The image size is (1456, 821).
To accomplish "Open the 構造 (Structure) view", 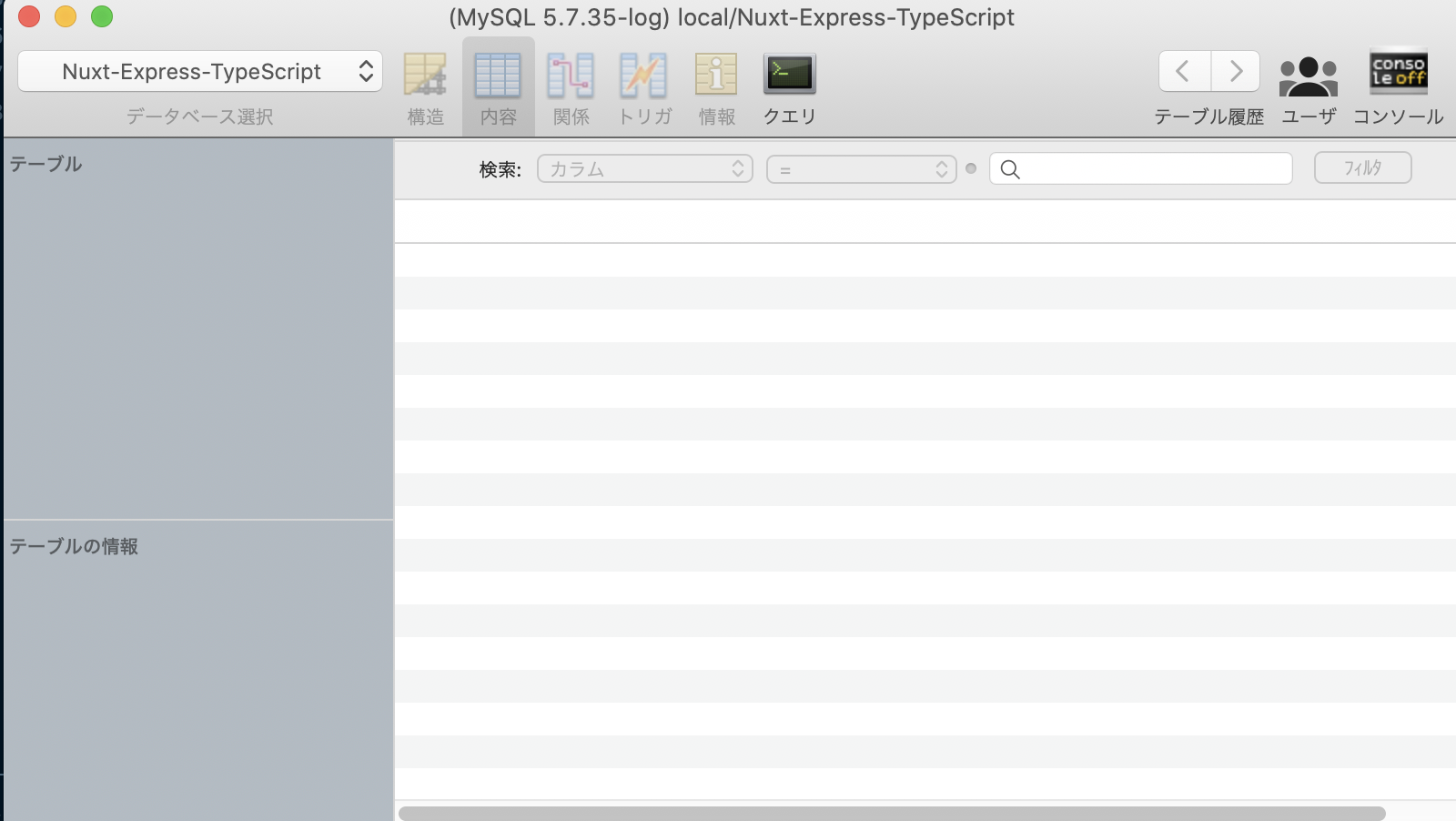I will [x=425, y=88].
